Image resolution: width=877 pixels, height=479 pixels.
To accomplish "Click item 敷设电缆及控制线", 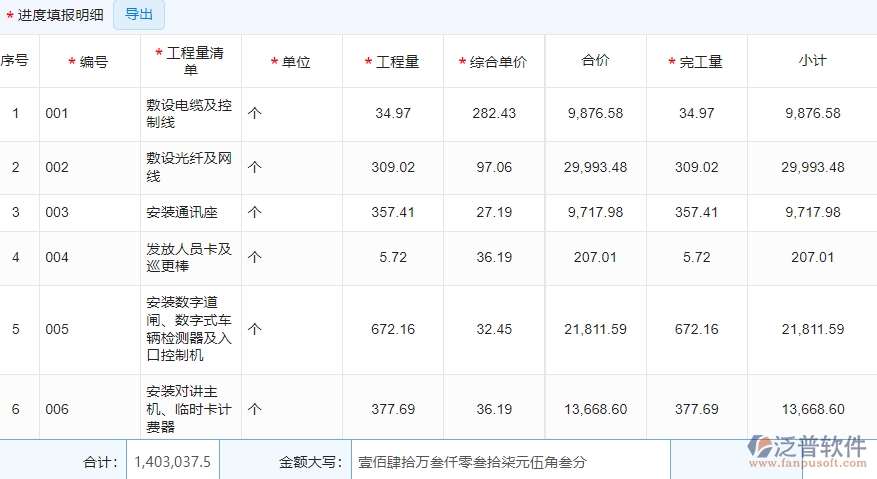I will coord(189,114).
